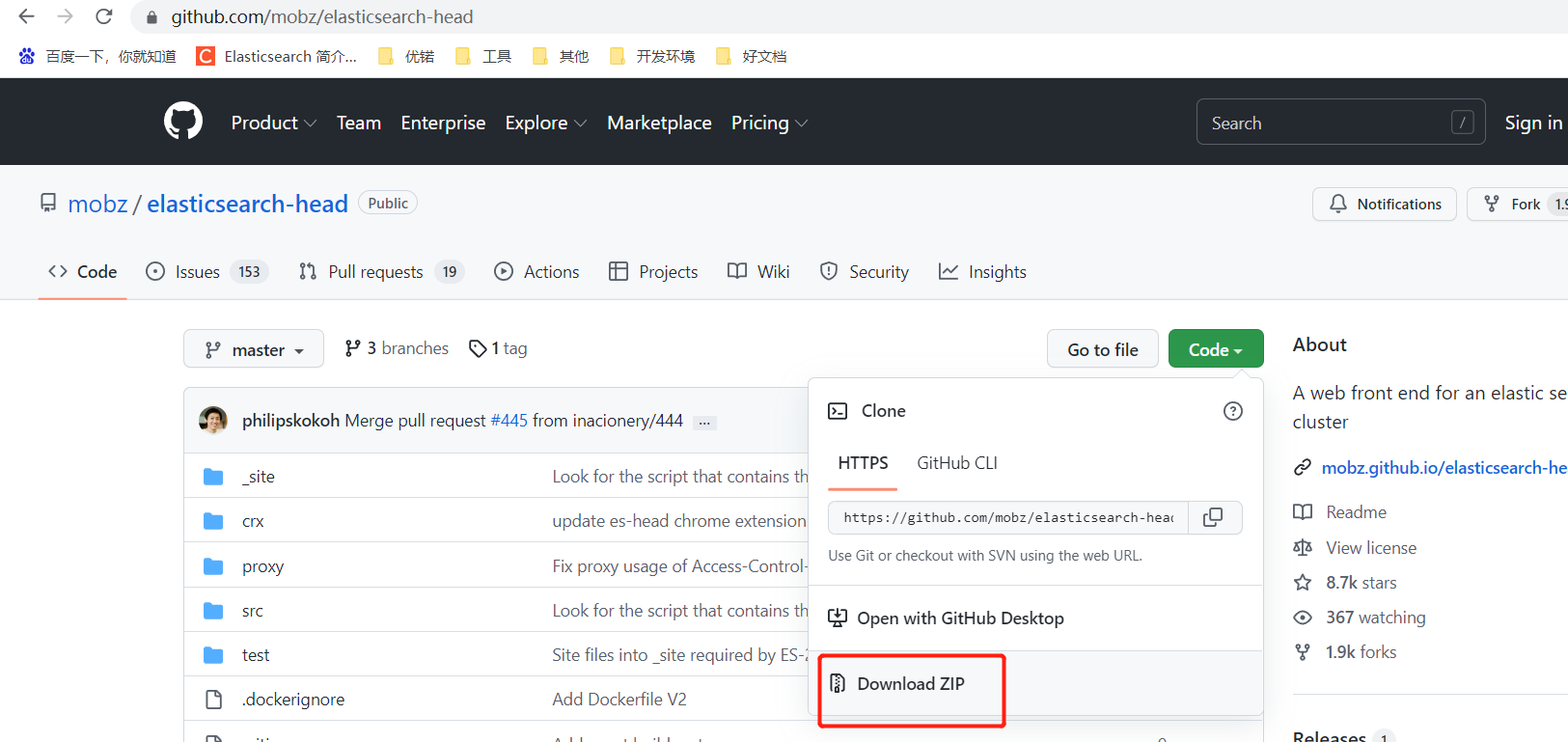The height and width of the screenshot is (742, 1568).
Task: Go to GitHub home via Octocat logo
Action: 183,122
